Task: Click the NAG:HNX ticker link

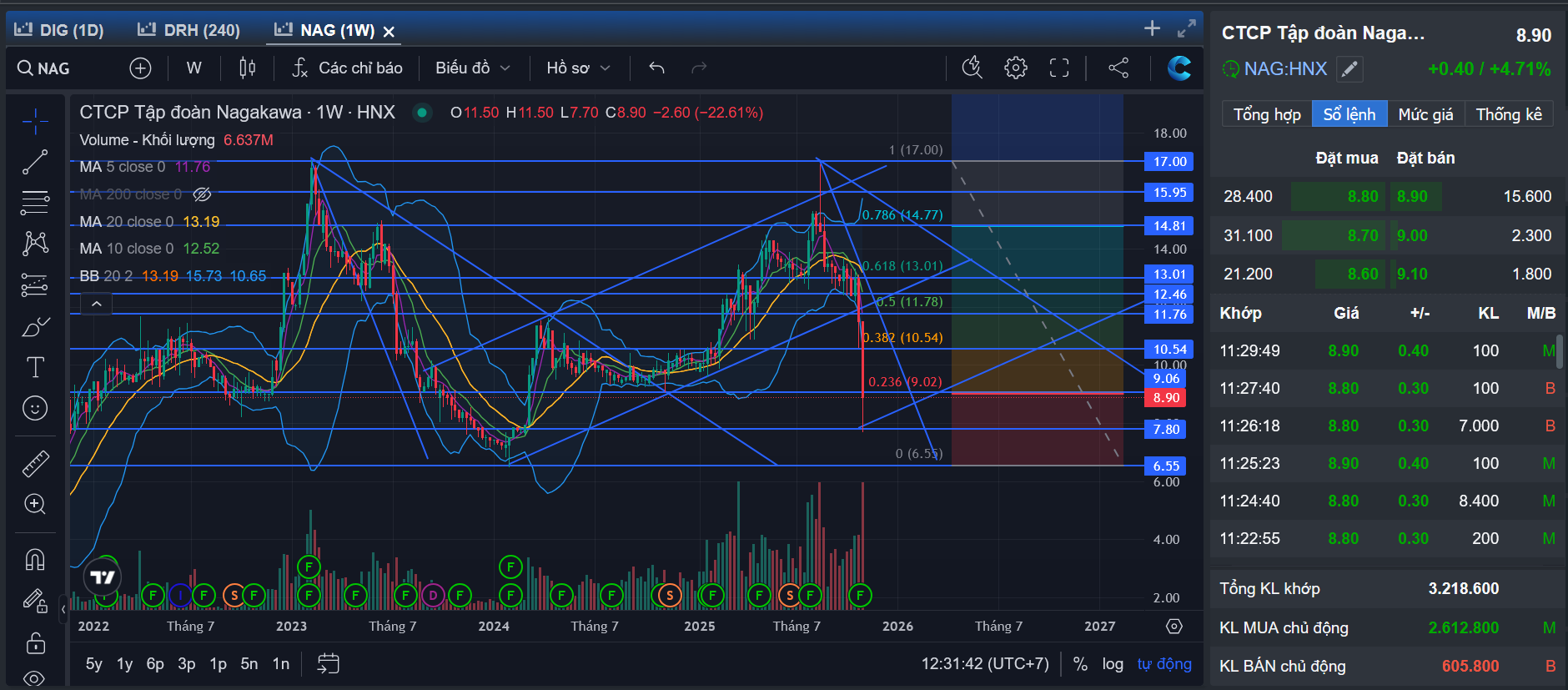Action: tap(1285, 69)
